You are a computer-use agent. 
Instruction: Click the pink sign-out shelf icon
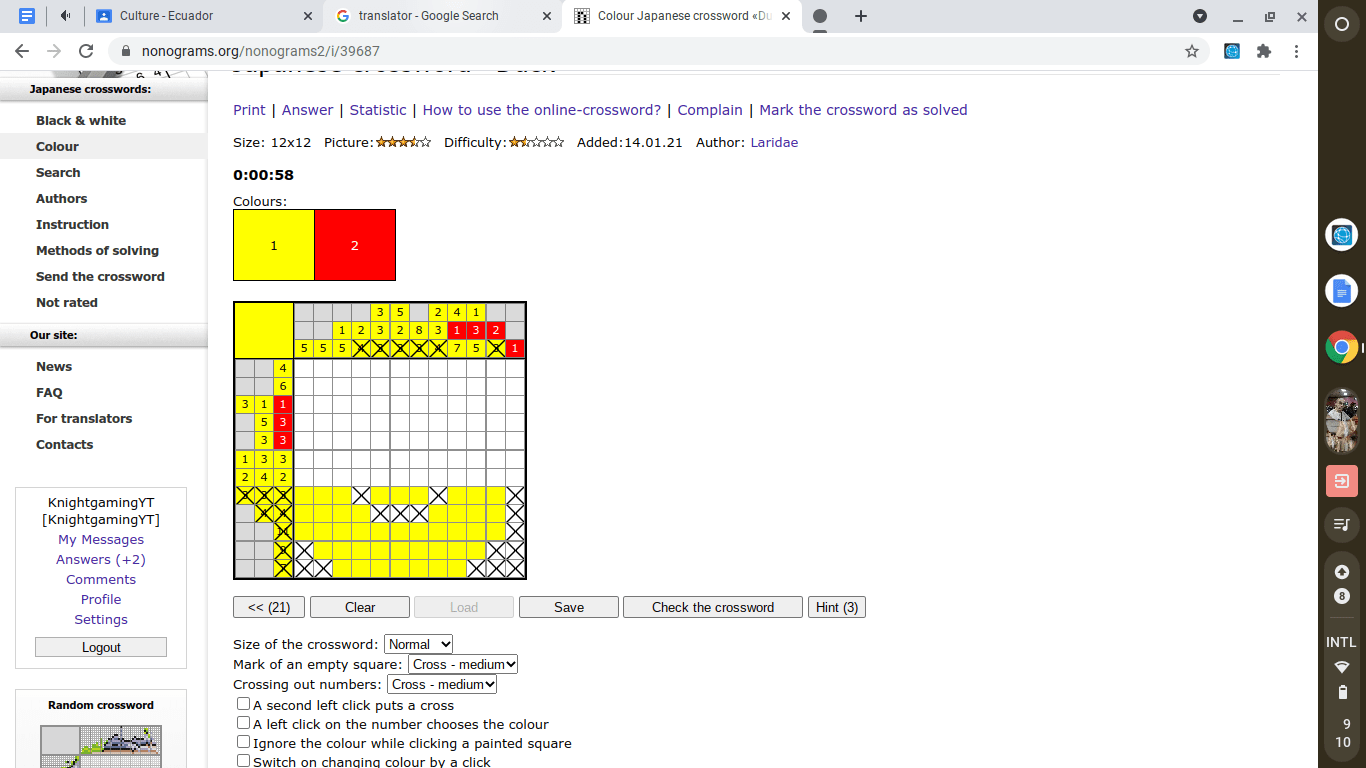pos(1341,480)
